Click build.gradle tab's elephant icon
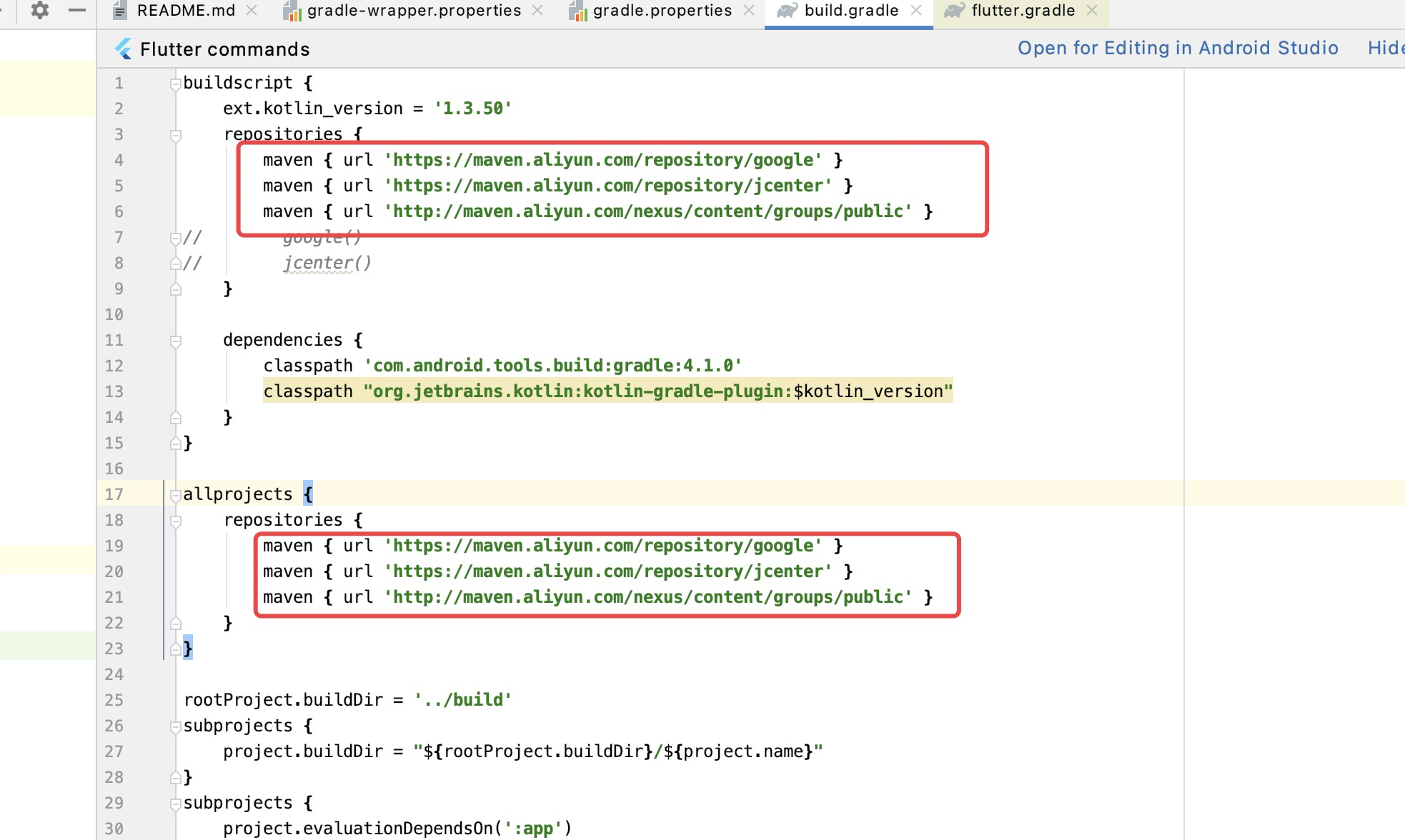This screenshot has height=840, width=1405. tap(786, 11)
